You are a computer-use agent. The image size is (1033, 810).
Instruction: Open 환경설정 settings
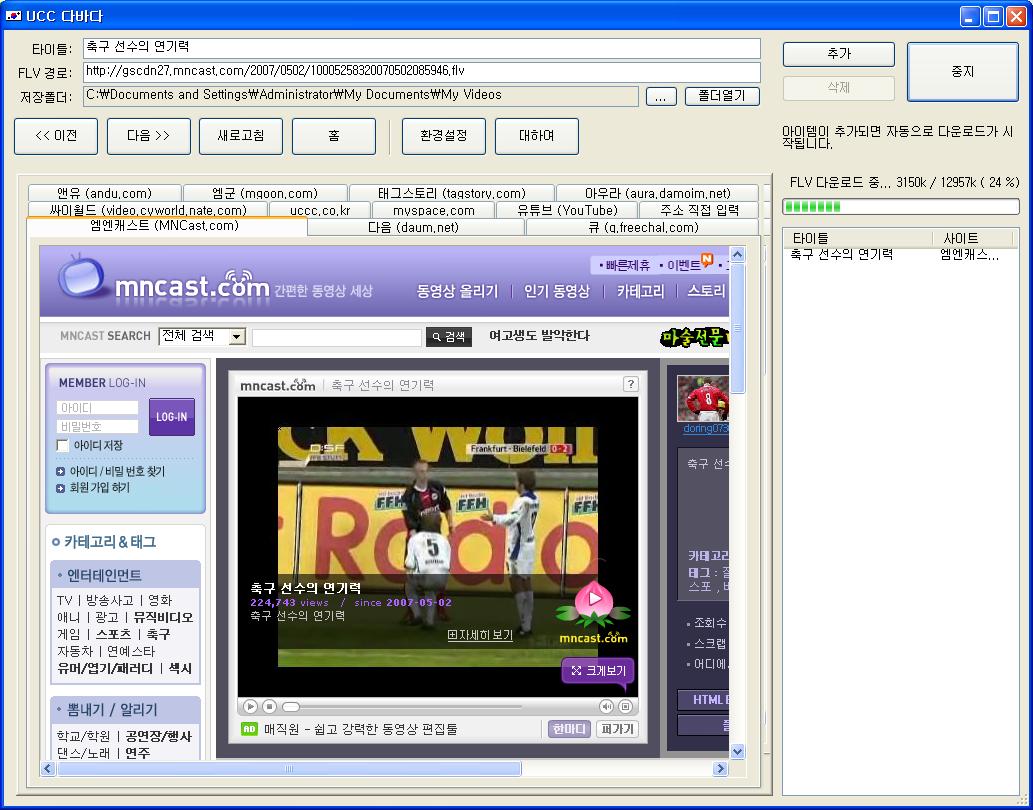pos(444,136)
